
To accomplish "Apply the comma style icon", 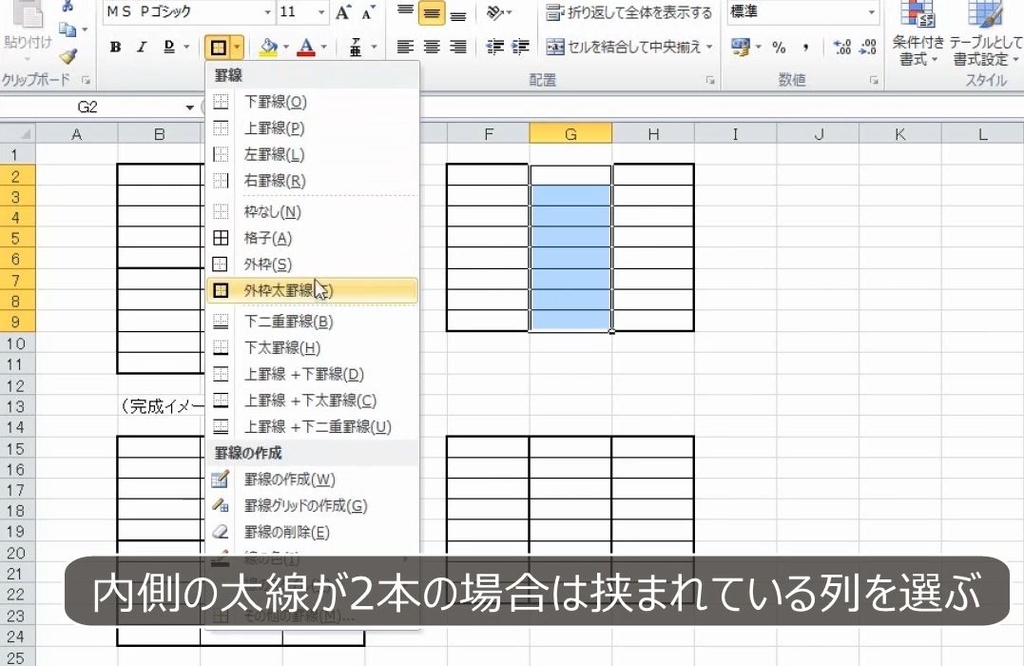I will pos(805,46).
